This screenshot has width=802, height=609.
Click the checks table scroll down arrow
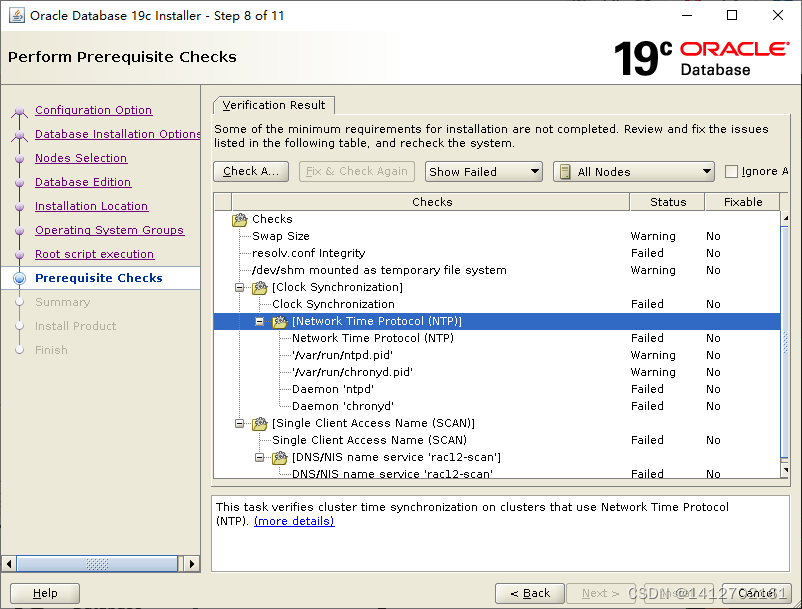pyautogui.click(x=785, y=469)
